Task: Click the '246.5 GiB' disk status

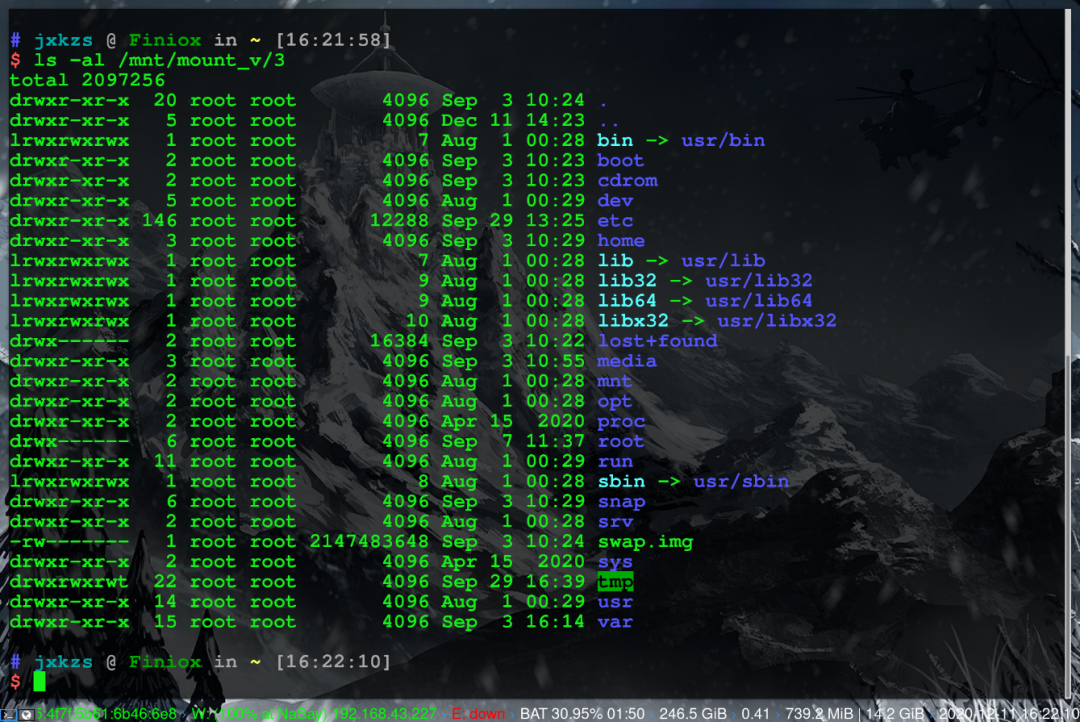Action: click(x=693, y=714)
